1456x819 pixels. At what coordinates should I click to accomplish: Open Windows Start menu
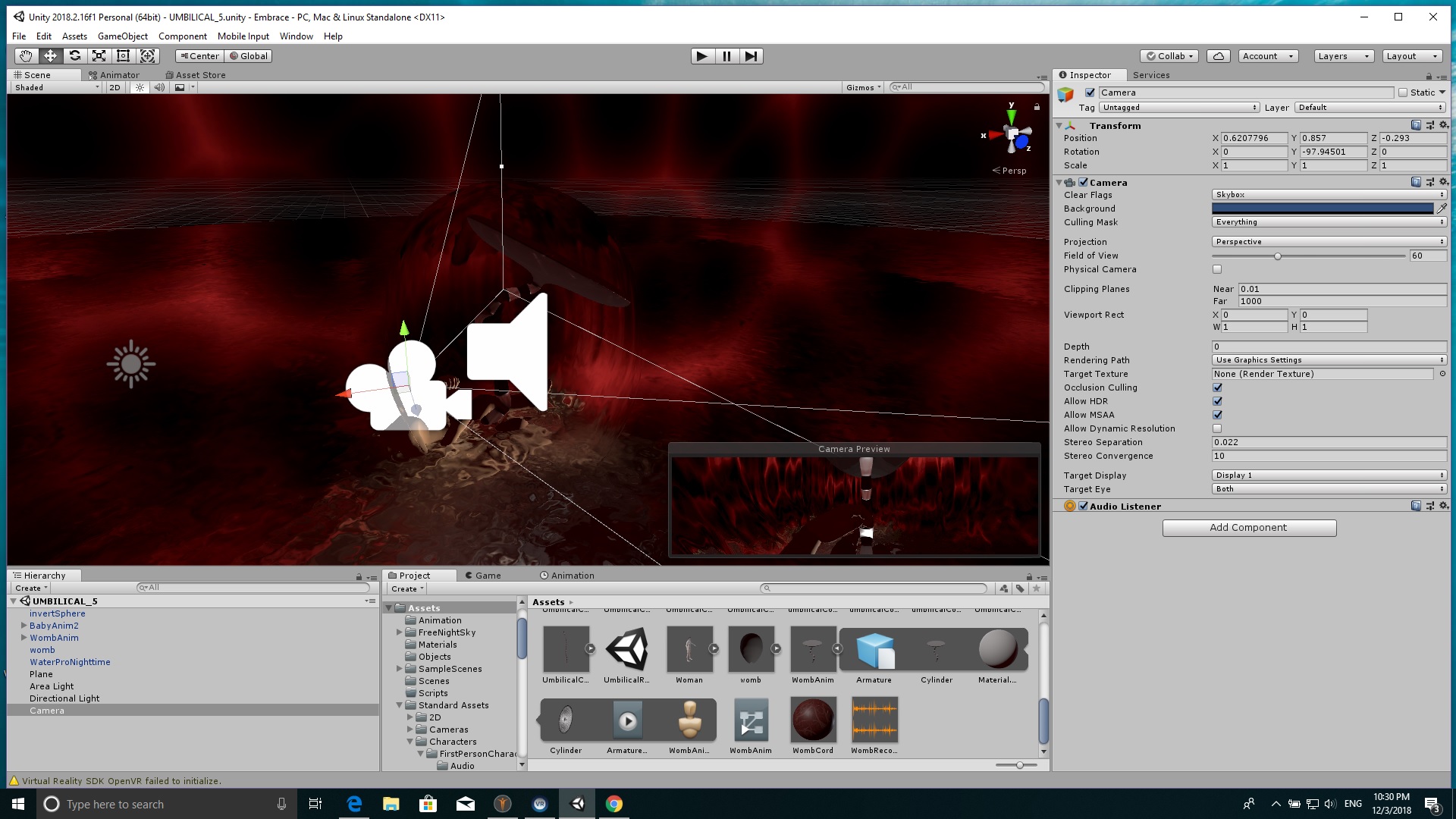(x=18, y=804)
